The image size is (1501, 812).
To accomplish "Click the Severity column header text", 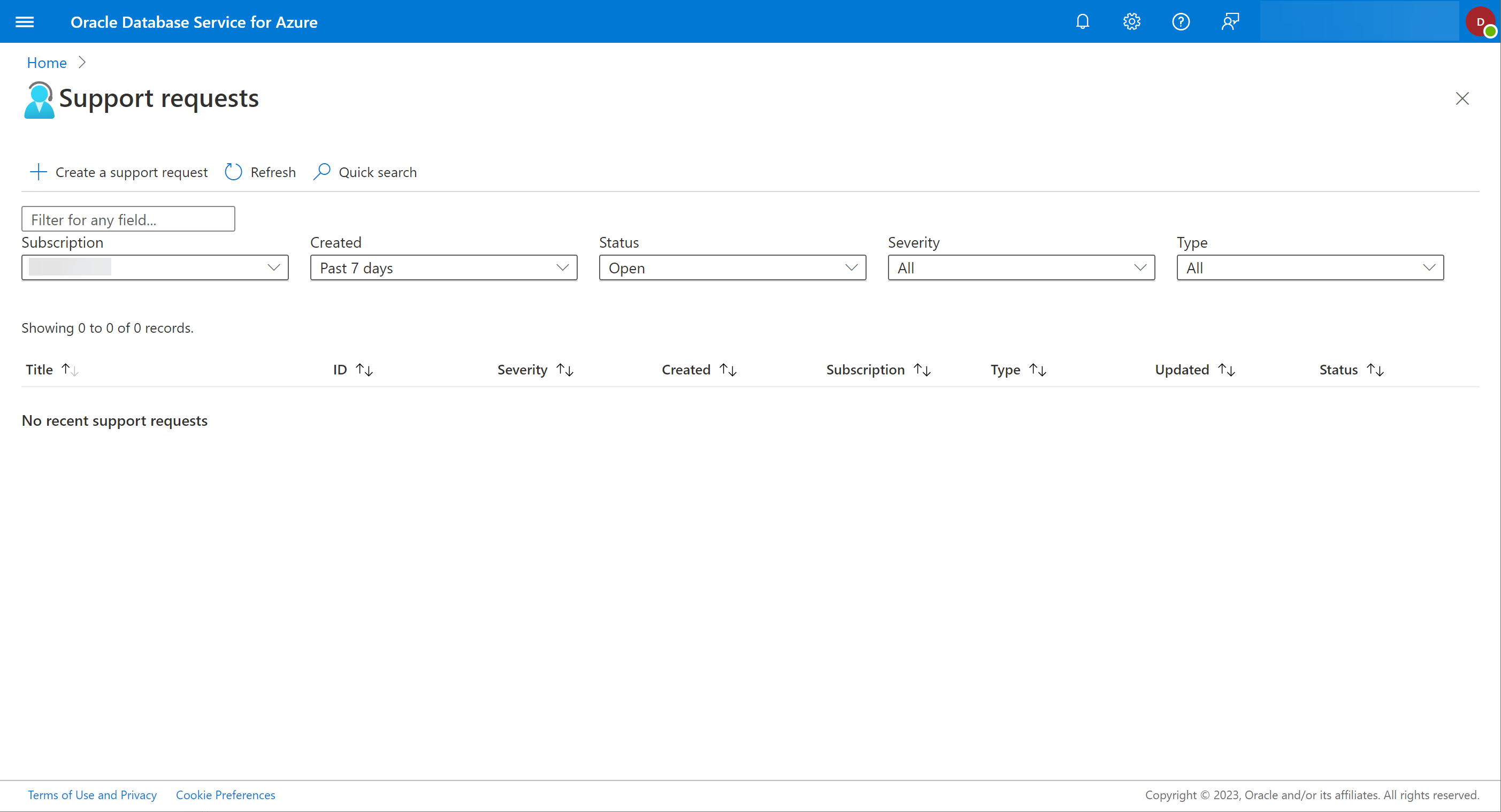I will coord(522,370).
